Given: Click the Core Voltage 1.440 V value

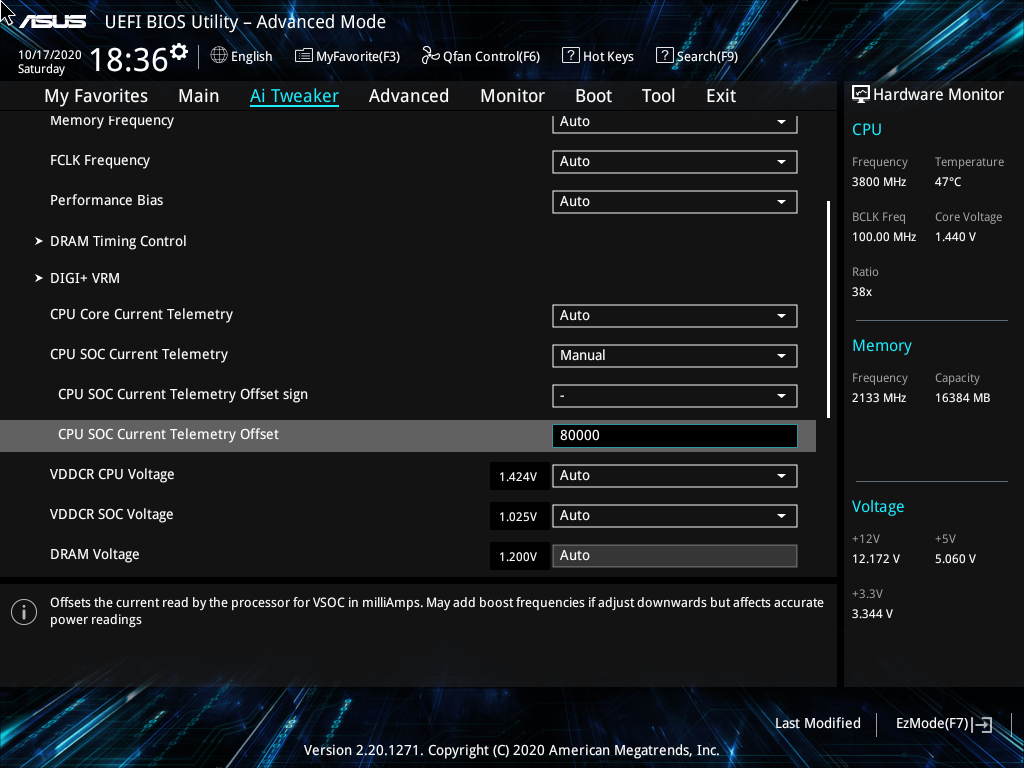Looking at the screenshot, I should (955, 237).
